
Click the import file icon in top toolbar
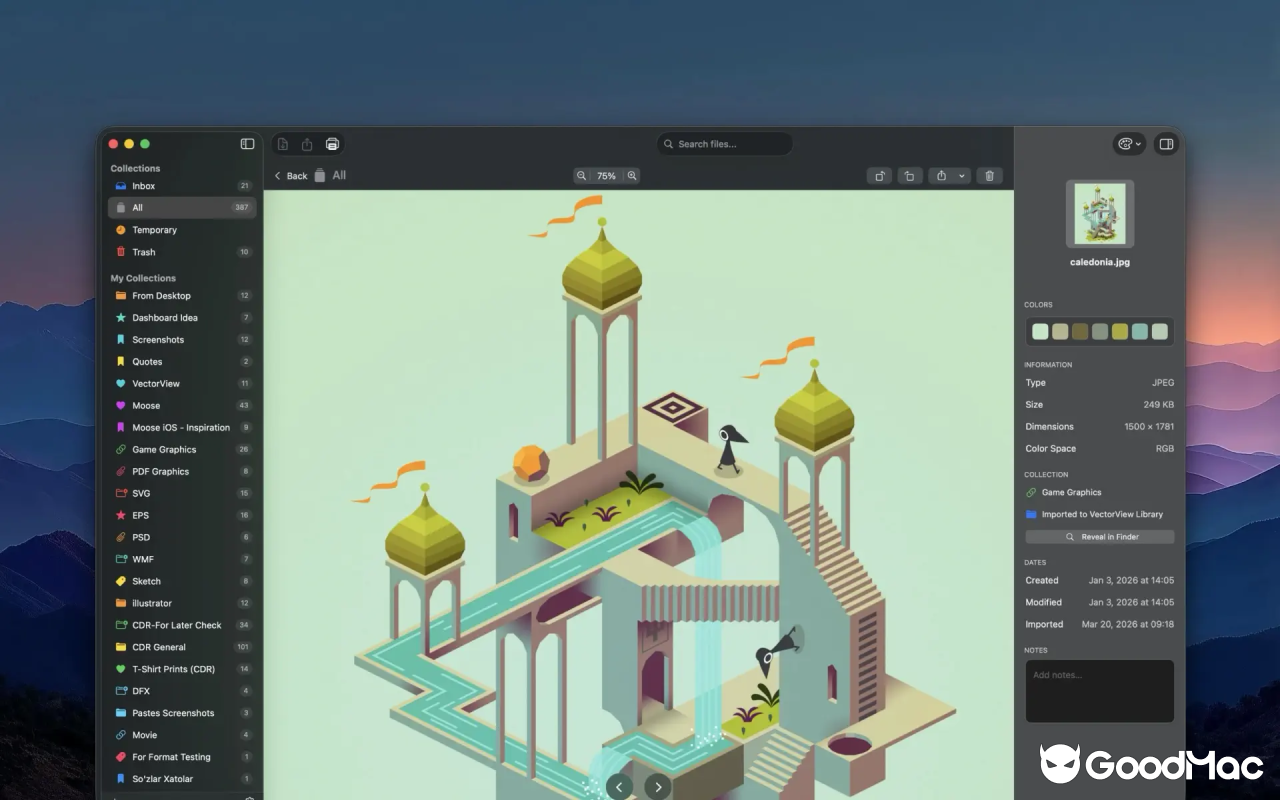[283, 144]
